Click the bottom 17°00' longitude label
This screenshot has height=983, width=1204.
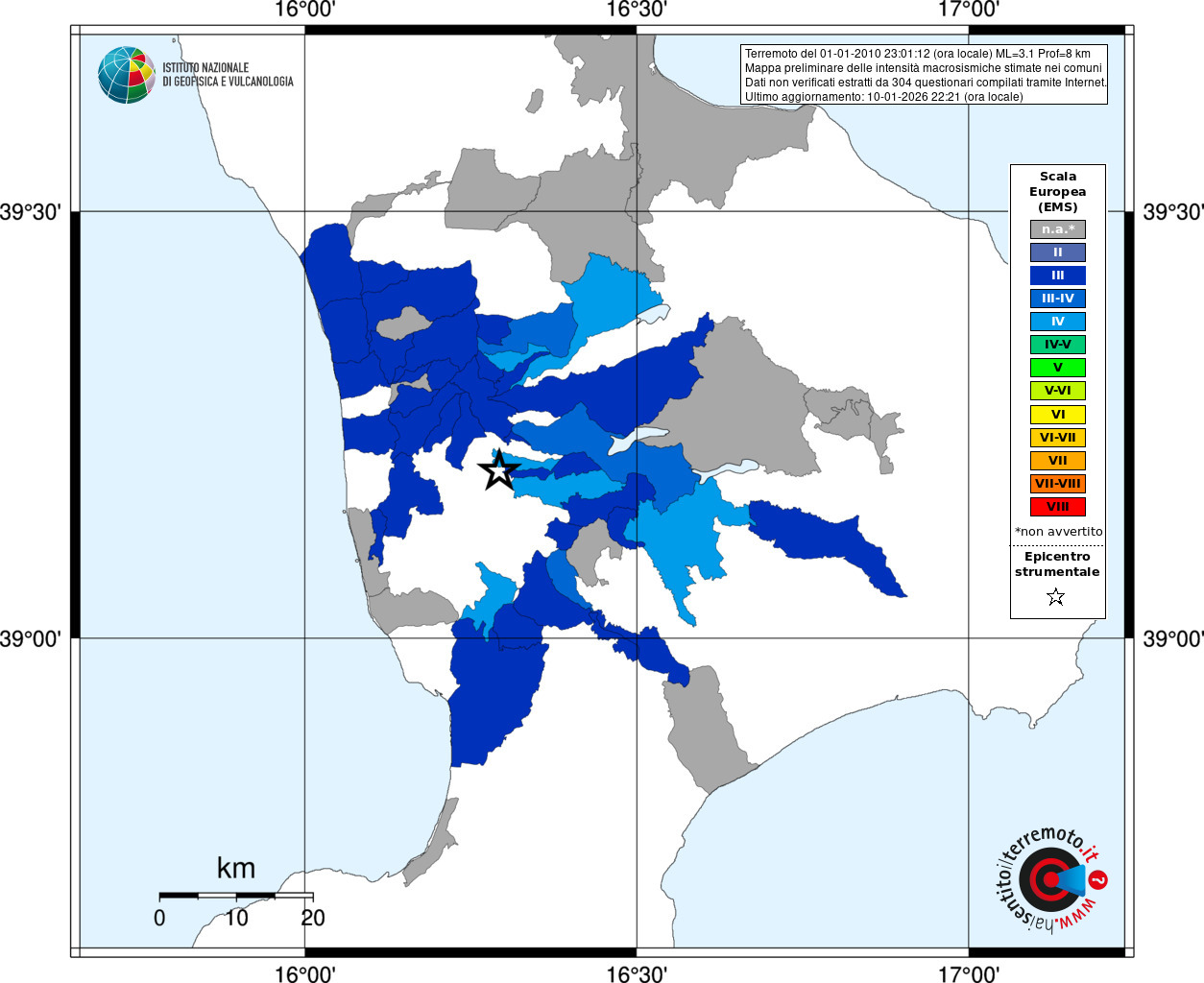(x=969, y=973)
